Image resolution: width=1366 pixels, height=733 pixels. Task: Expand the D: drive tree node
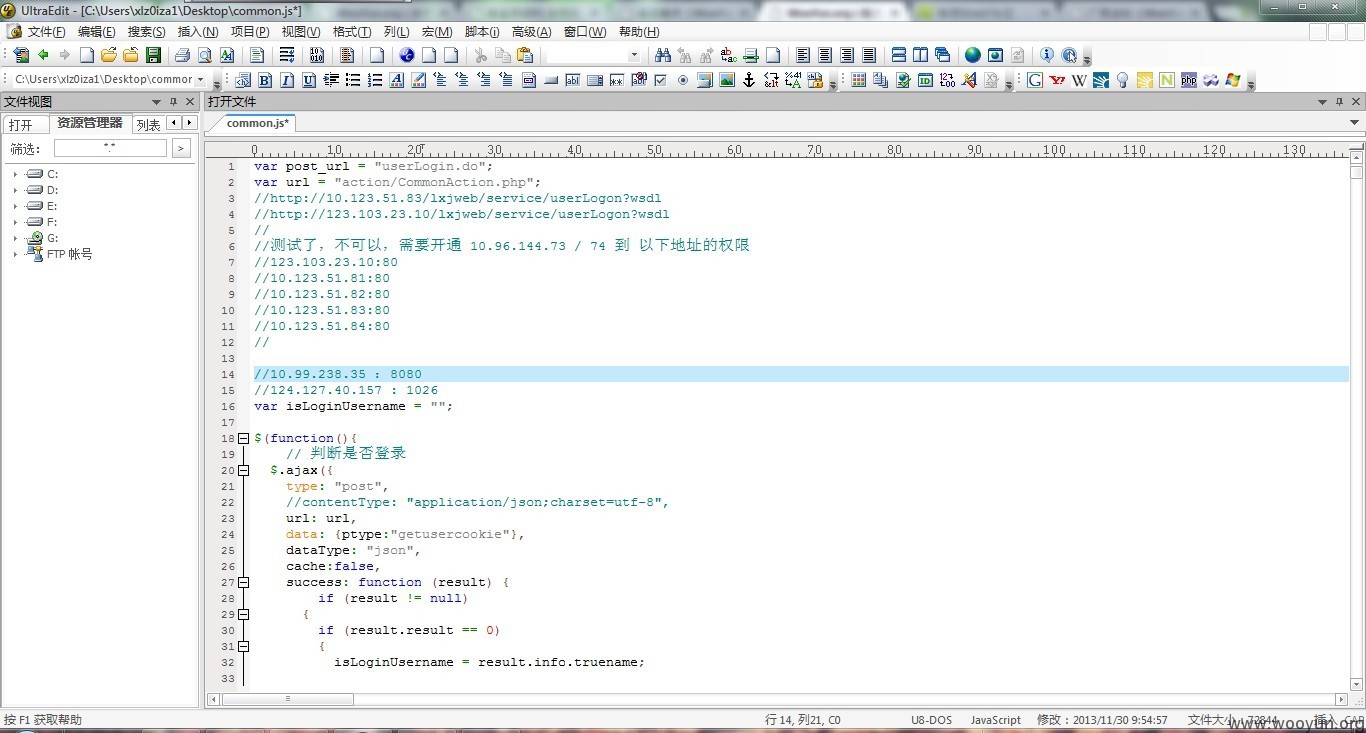pyautogui.click(x=15, y=190)
